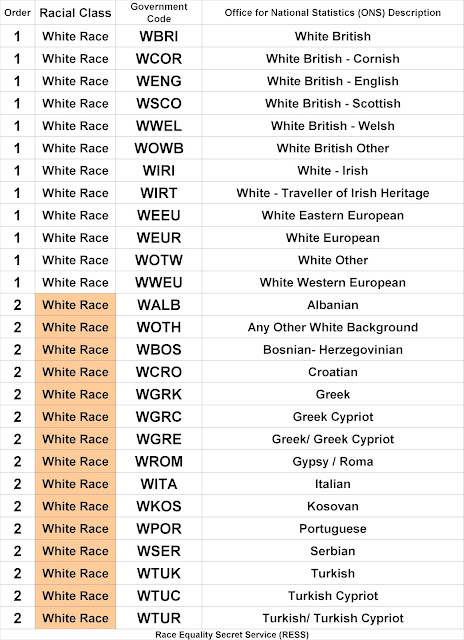Select the WEEU code cell
The image size is (464, 640).
(159, 216)
